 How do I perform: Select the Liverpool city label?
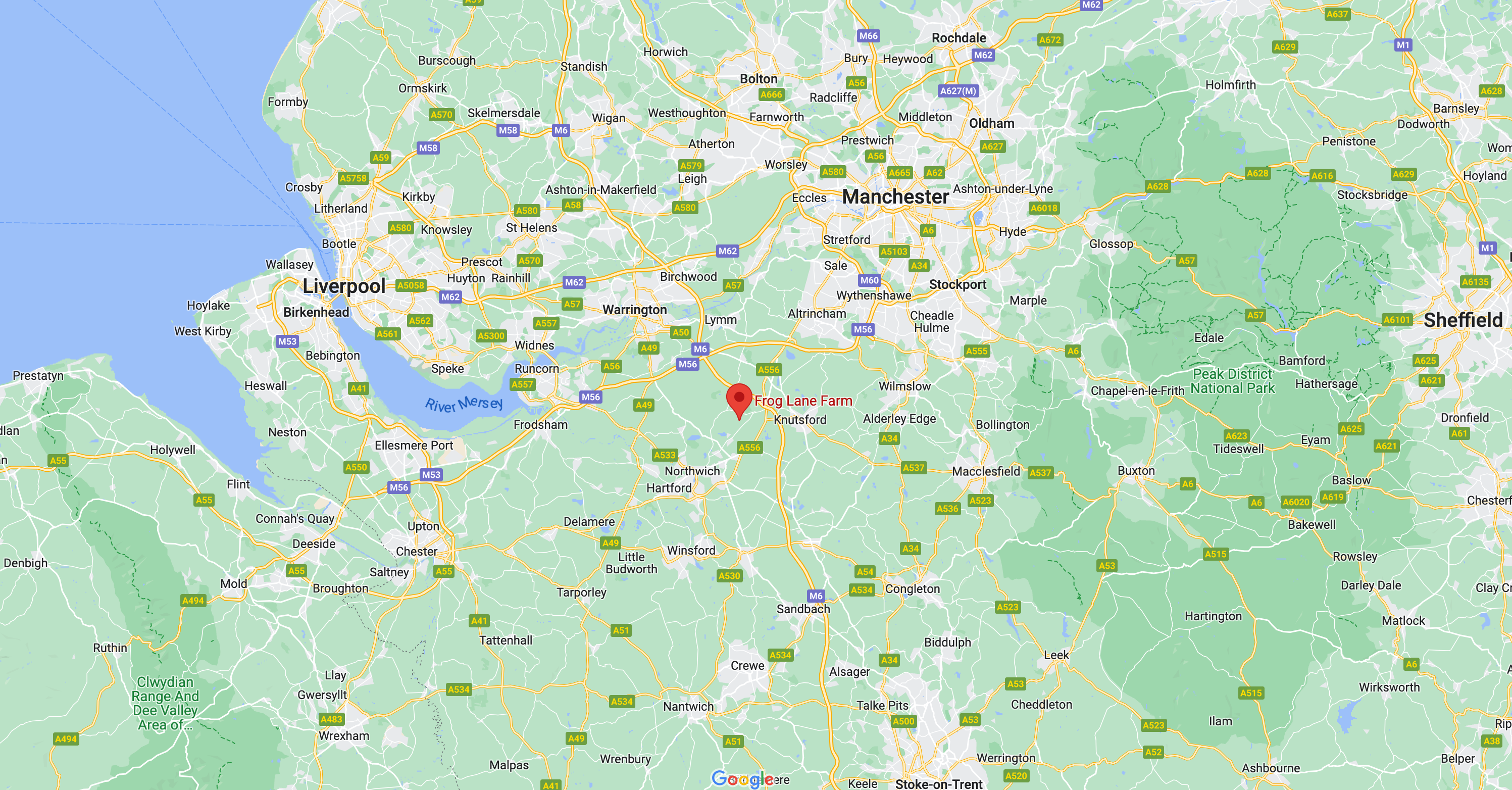344,286
